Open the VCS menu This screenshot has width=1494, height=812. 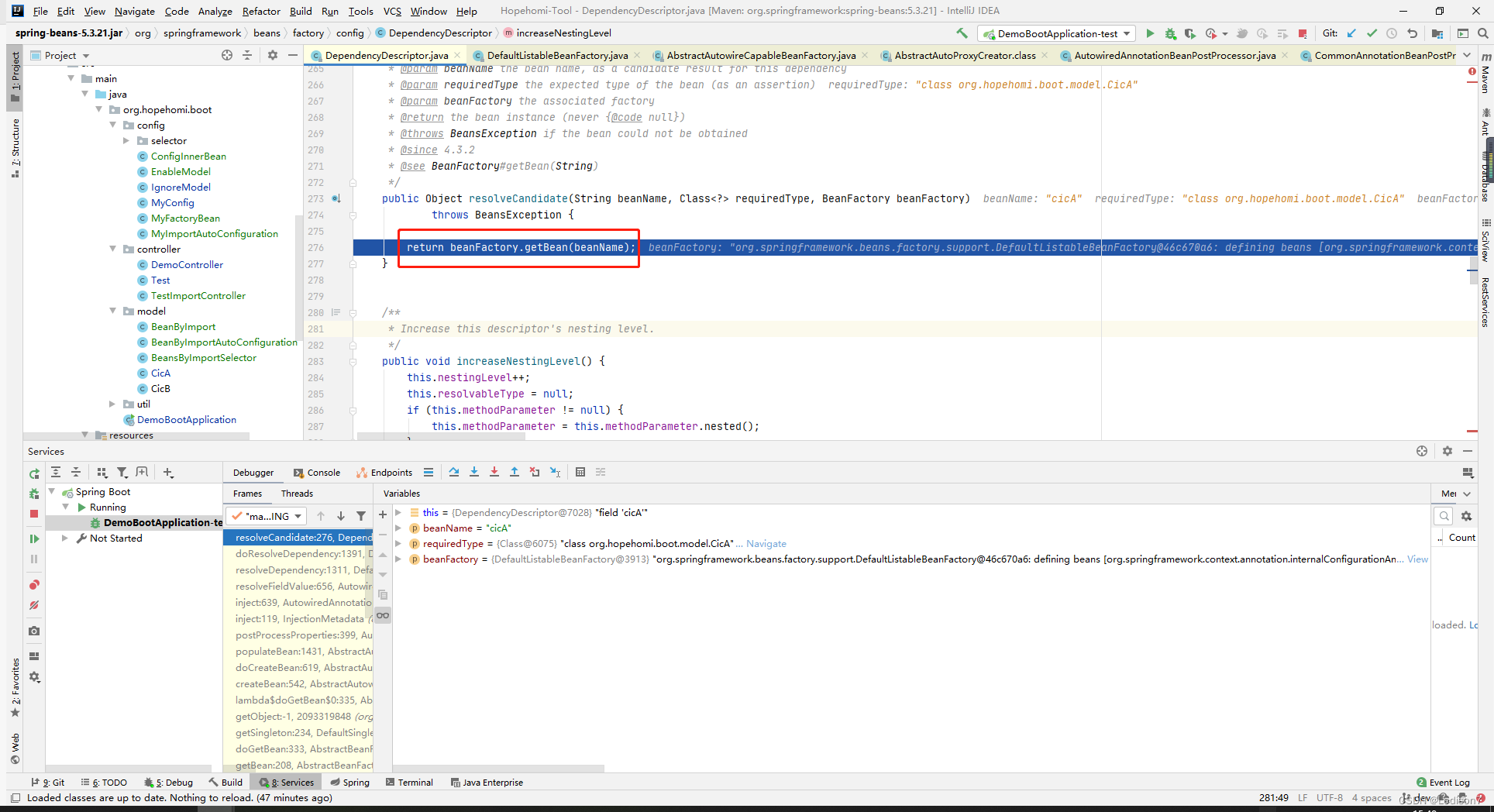click(392, 11)
